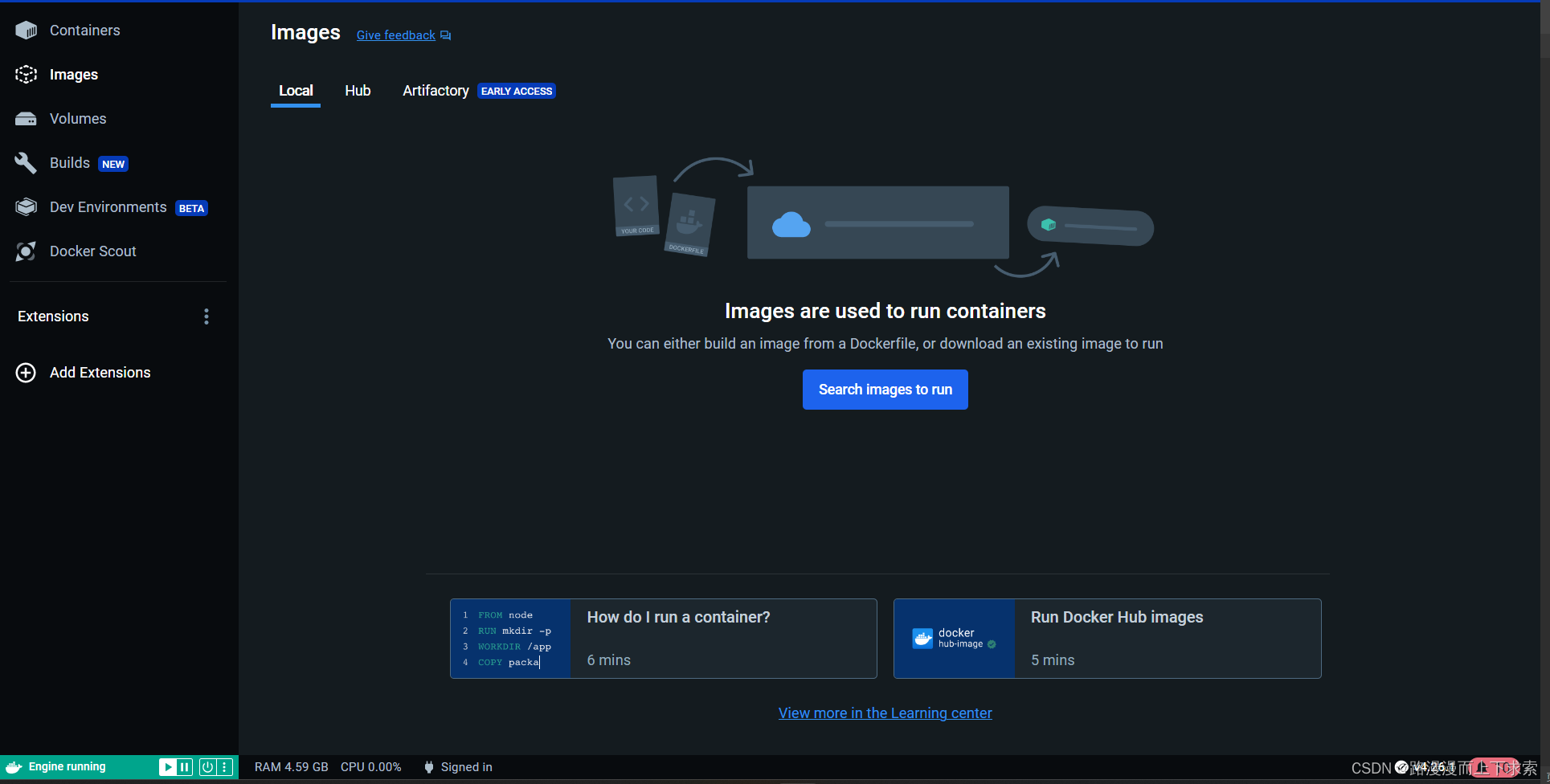Open Dev Environments section
This screenshot has width=1550, height=784.
pos(108,207)
